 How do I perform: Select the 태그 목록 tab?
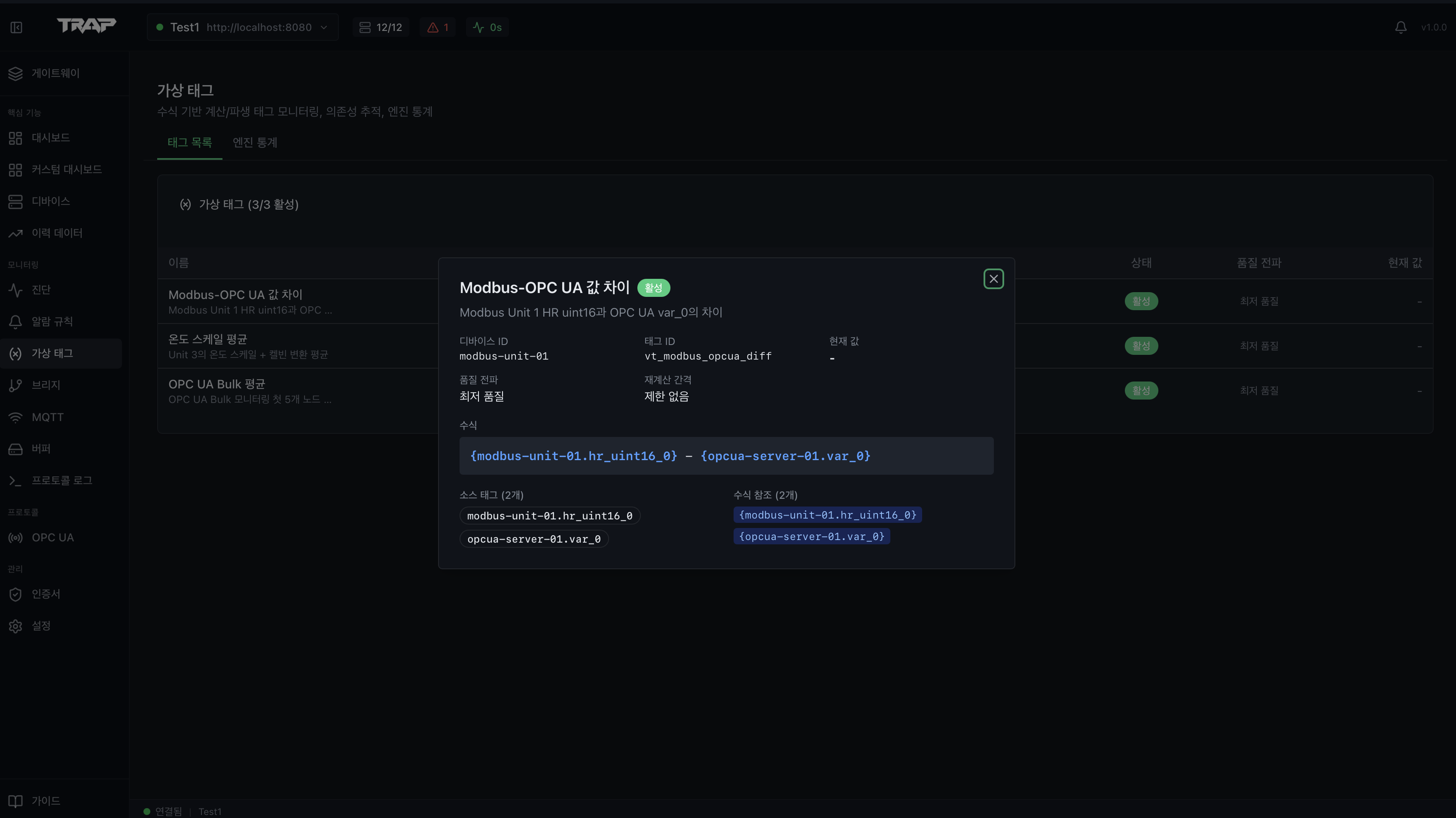(x=189, y=143)
